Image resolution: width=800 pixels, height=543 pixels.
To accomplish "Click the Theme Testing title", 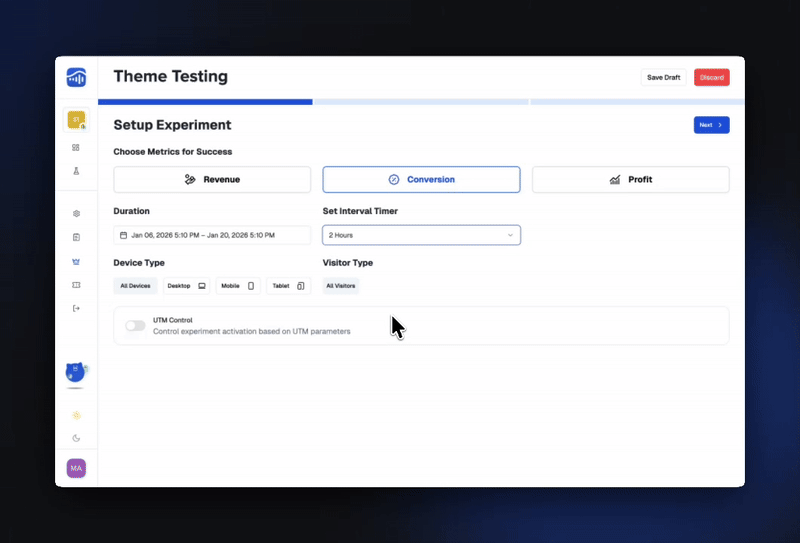I will click(170, 77).
